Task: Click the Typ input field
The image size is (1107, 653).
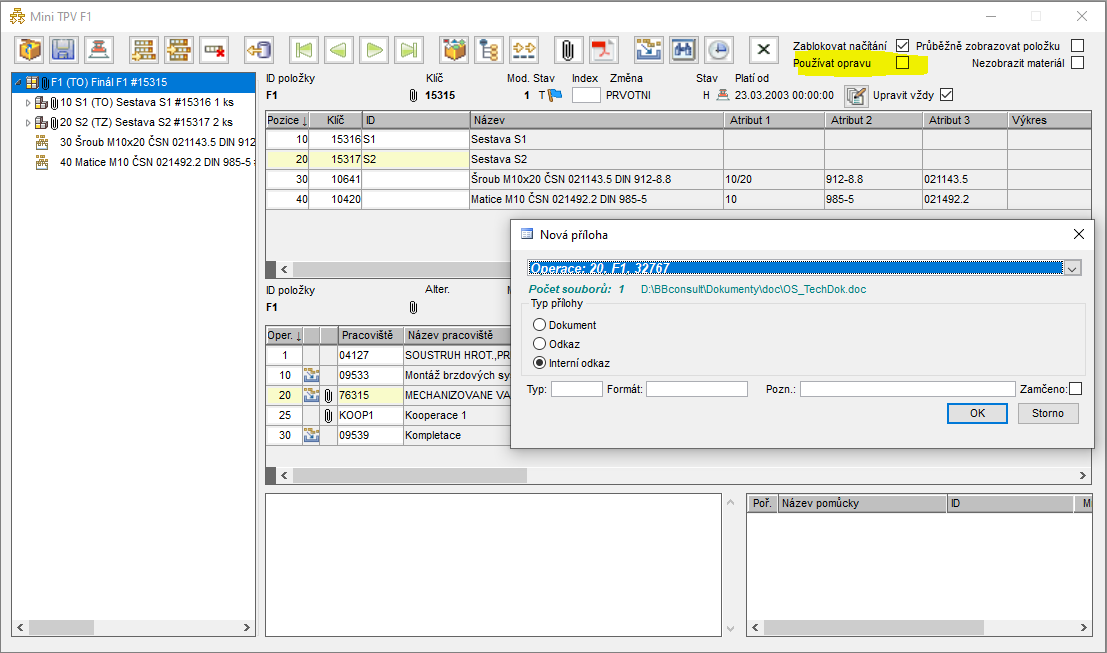Action: [x=576, y=389]
